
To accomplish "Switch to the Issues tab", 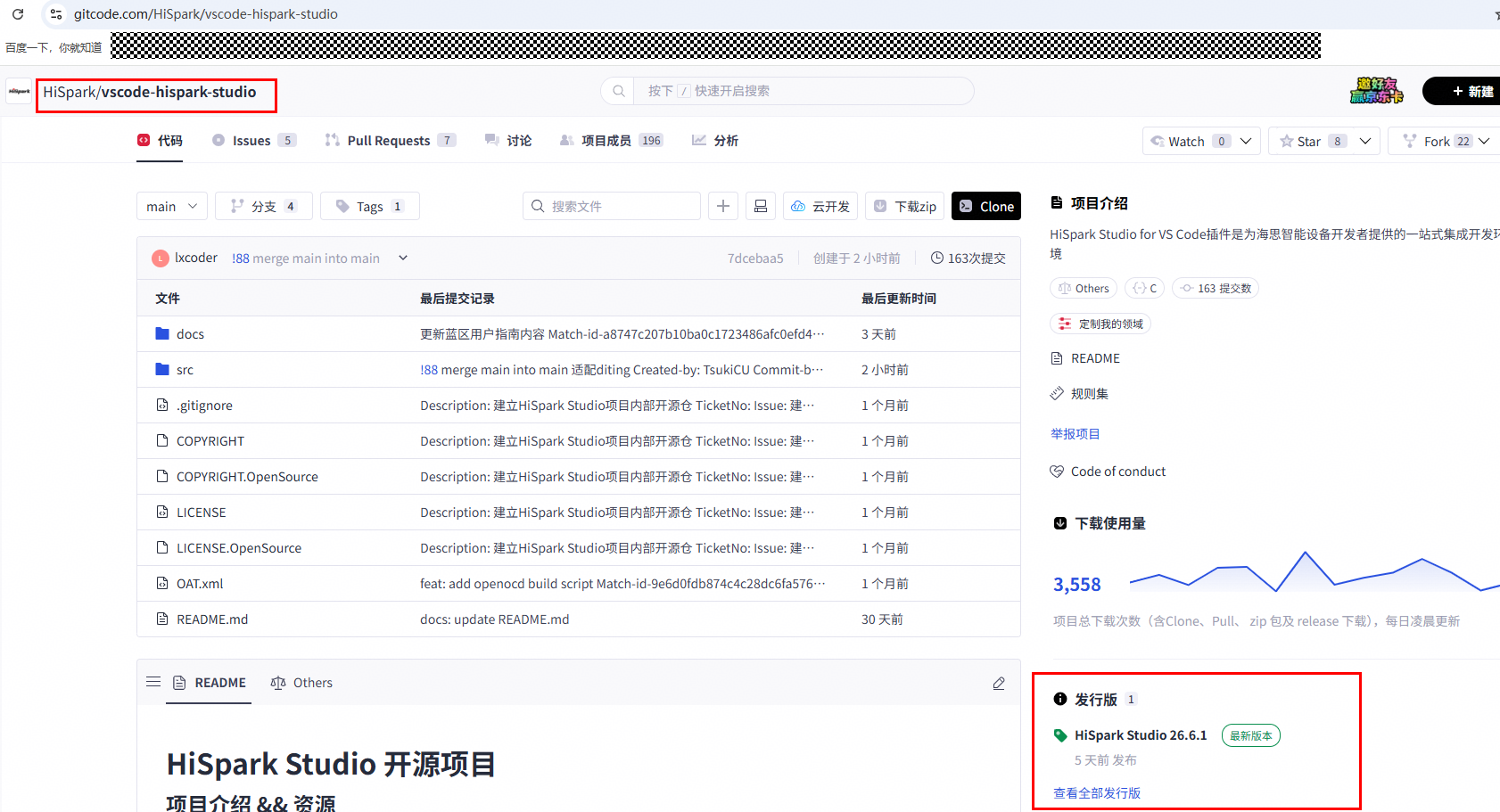I will click(254, 141).
